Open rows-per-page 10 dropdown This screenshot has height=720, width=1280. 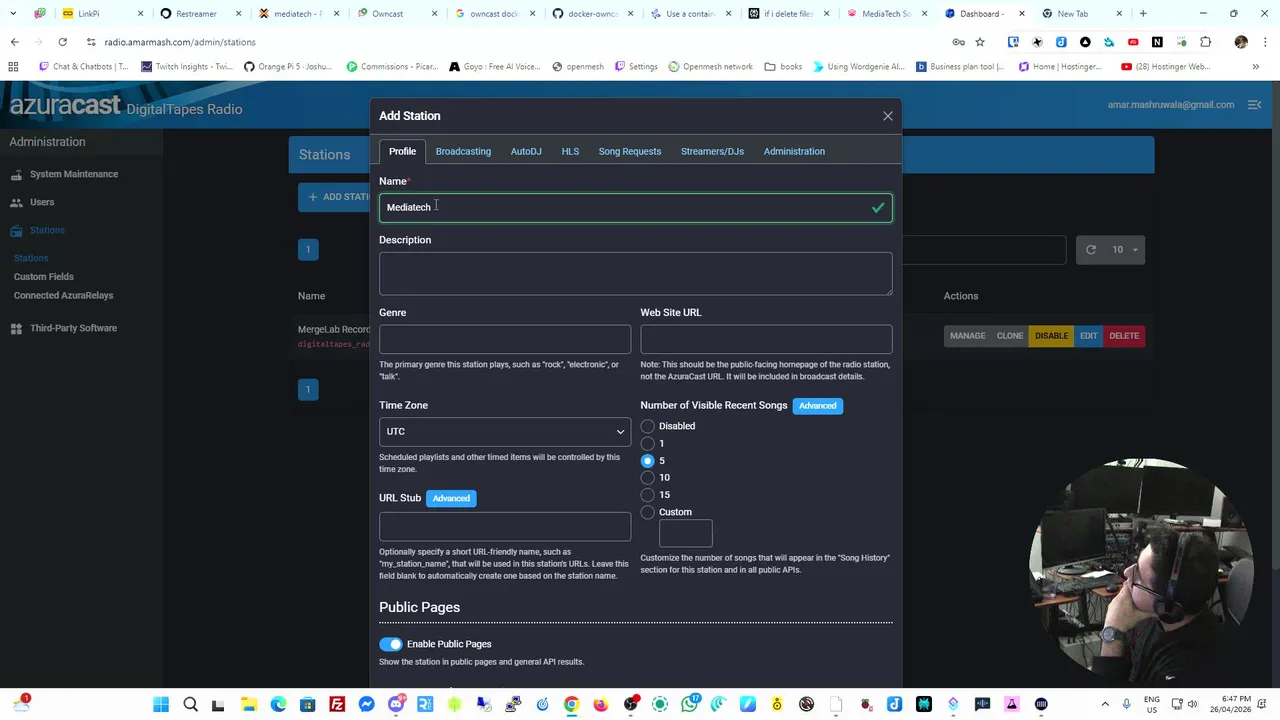(x=1125, y=249)
